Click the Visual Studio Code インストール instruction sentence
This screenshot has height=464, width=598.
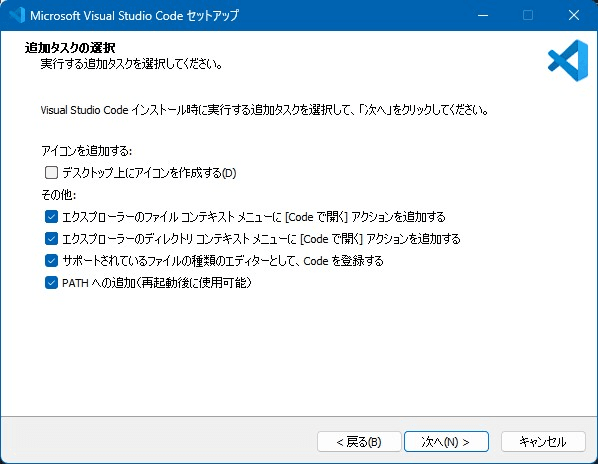(x=264, y=110)
